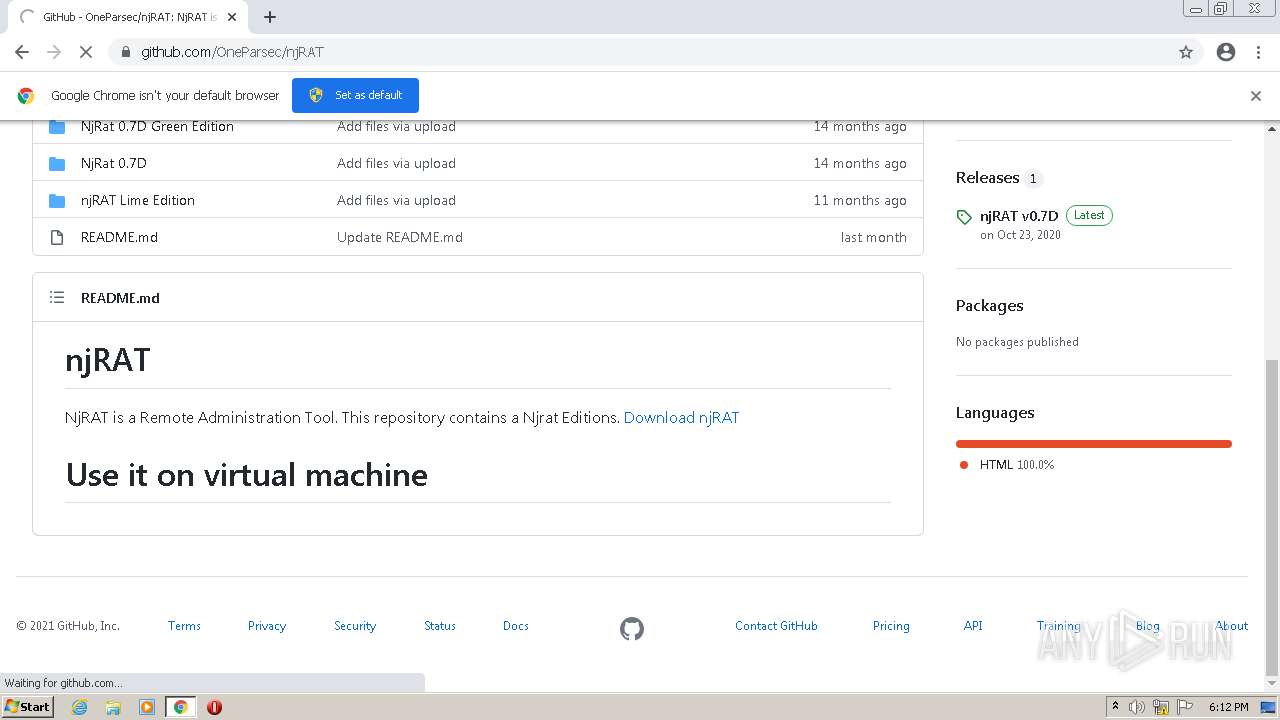Dismiss the default browser infobar
The height and width of the screenshot is (720, 1280).
point(1256,96)
